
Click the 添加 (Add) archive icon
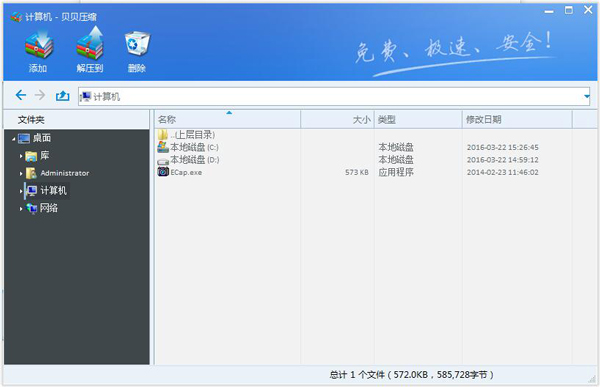coord(39,45)
